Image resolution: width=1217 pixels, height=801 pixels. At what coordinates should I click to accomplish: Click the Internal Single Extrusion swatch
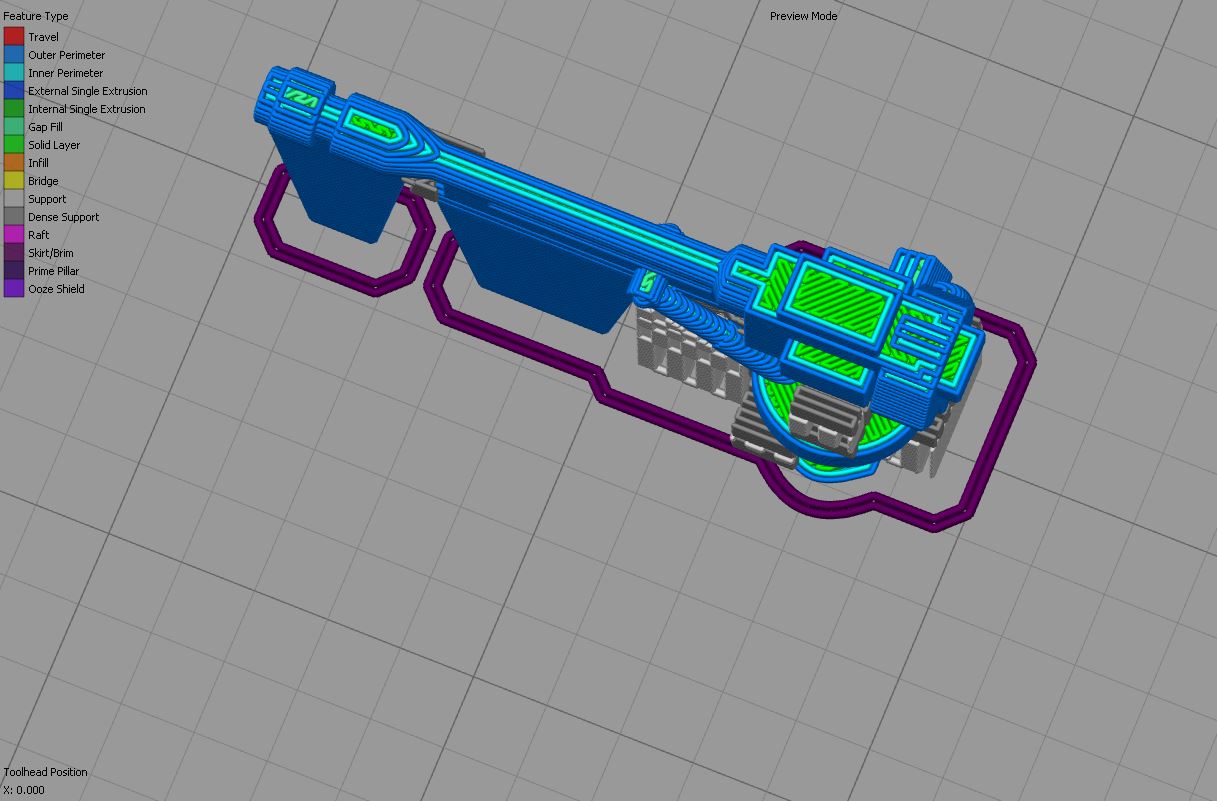[x=13, y=109]
